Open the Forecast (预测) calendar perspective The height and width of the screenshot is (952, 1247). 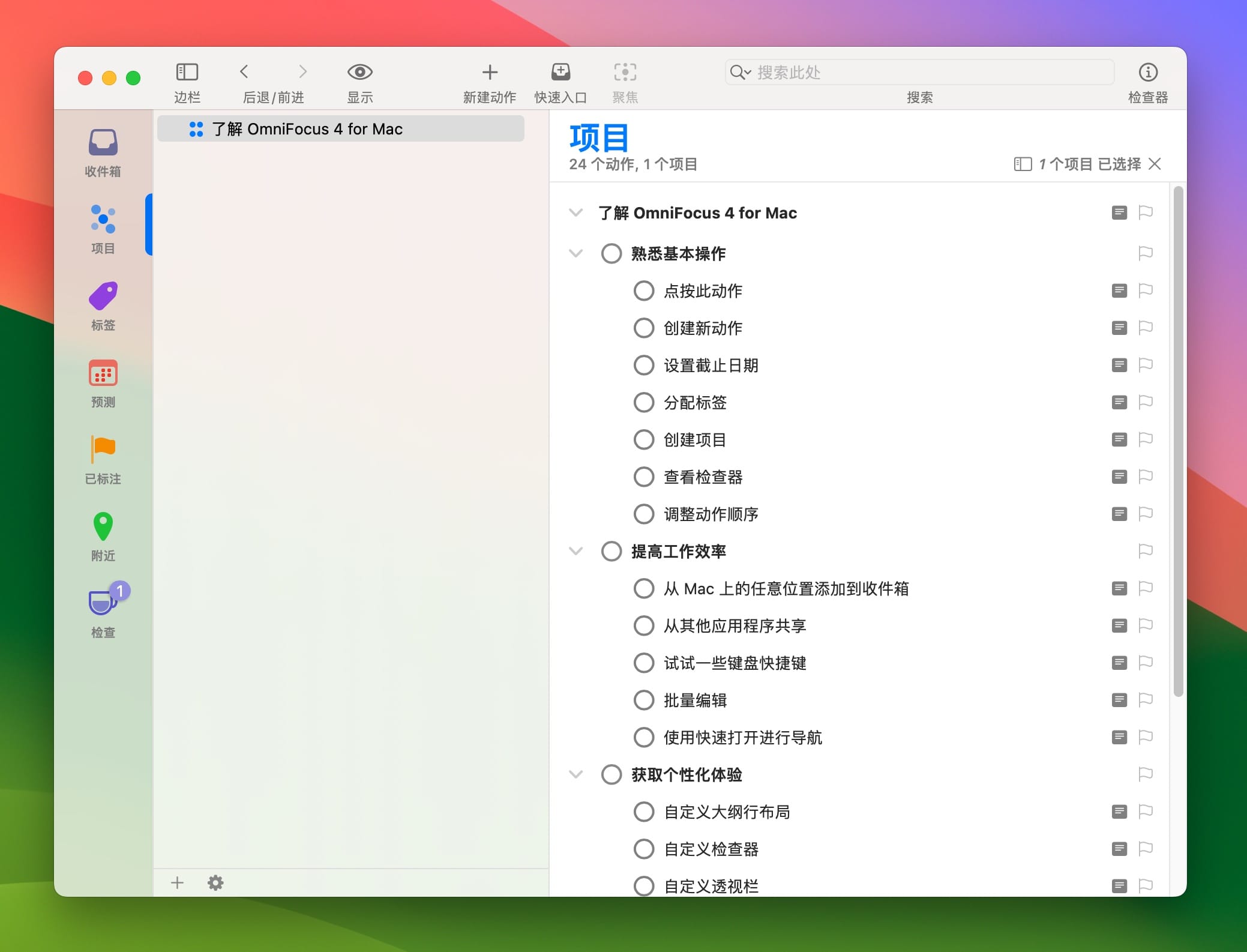[103, 374]
